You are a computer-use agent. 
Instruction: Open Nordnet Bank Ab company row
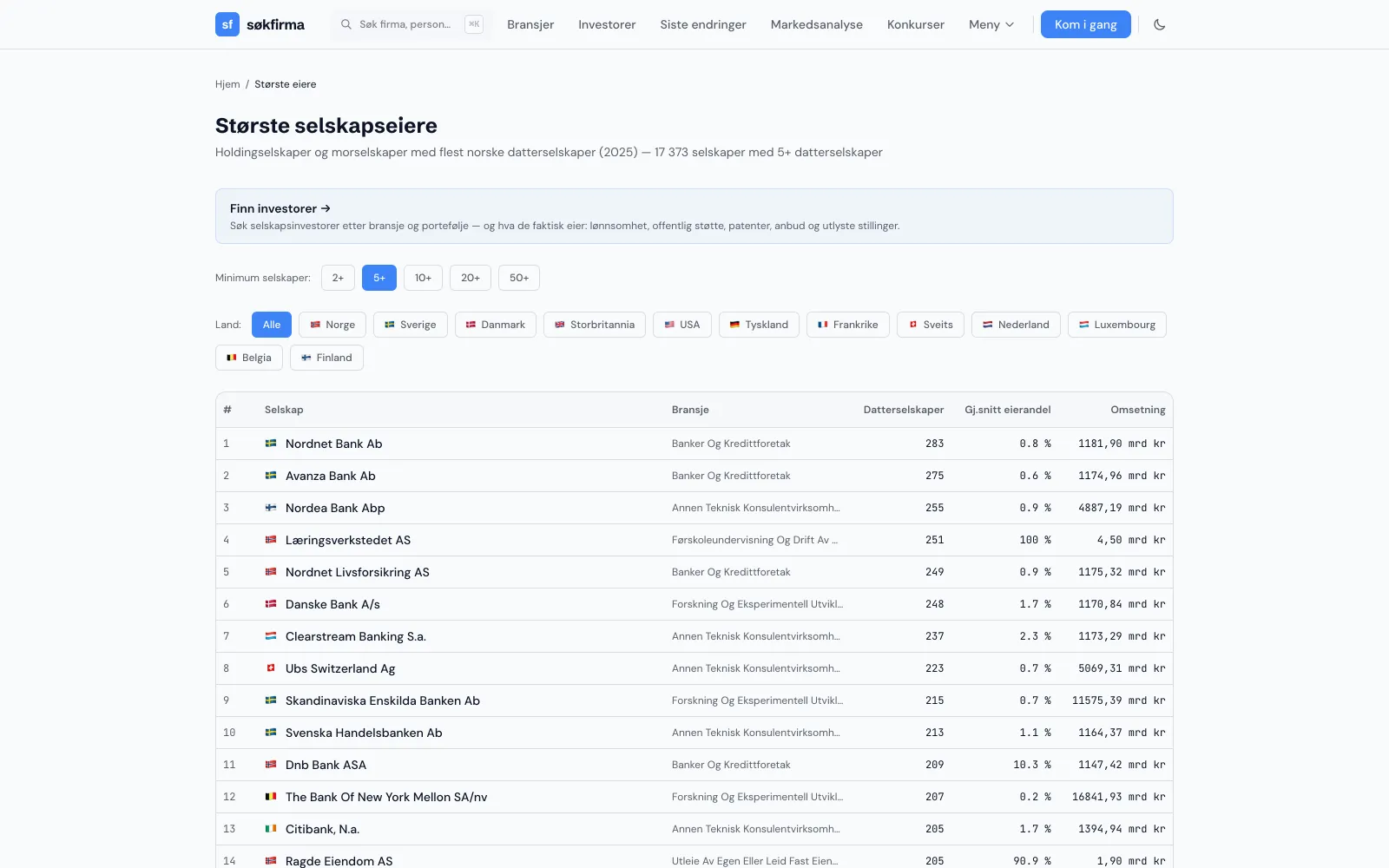tap(694, 444)
